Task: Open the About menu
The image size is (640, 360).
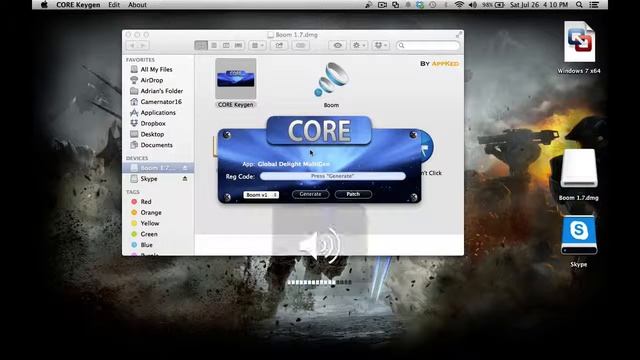Action: 137,5
